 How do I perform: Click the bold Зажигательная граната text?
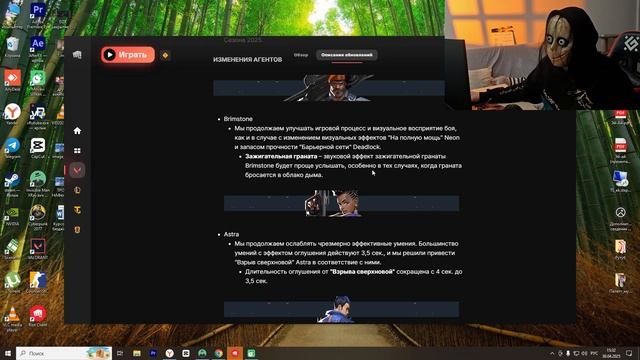pyautogui.click(x=281, y=156)
